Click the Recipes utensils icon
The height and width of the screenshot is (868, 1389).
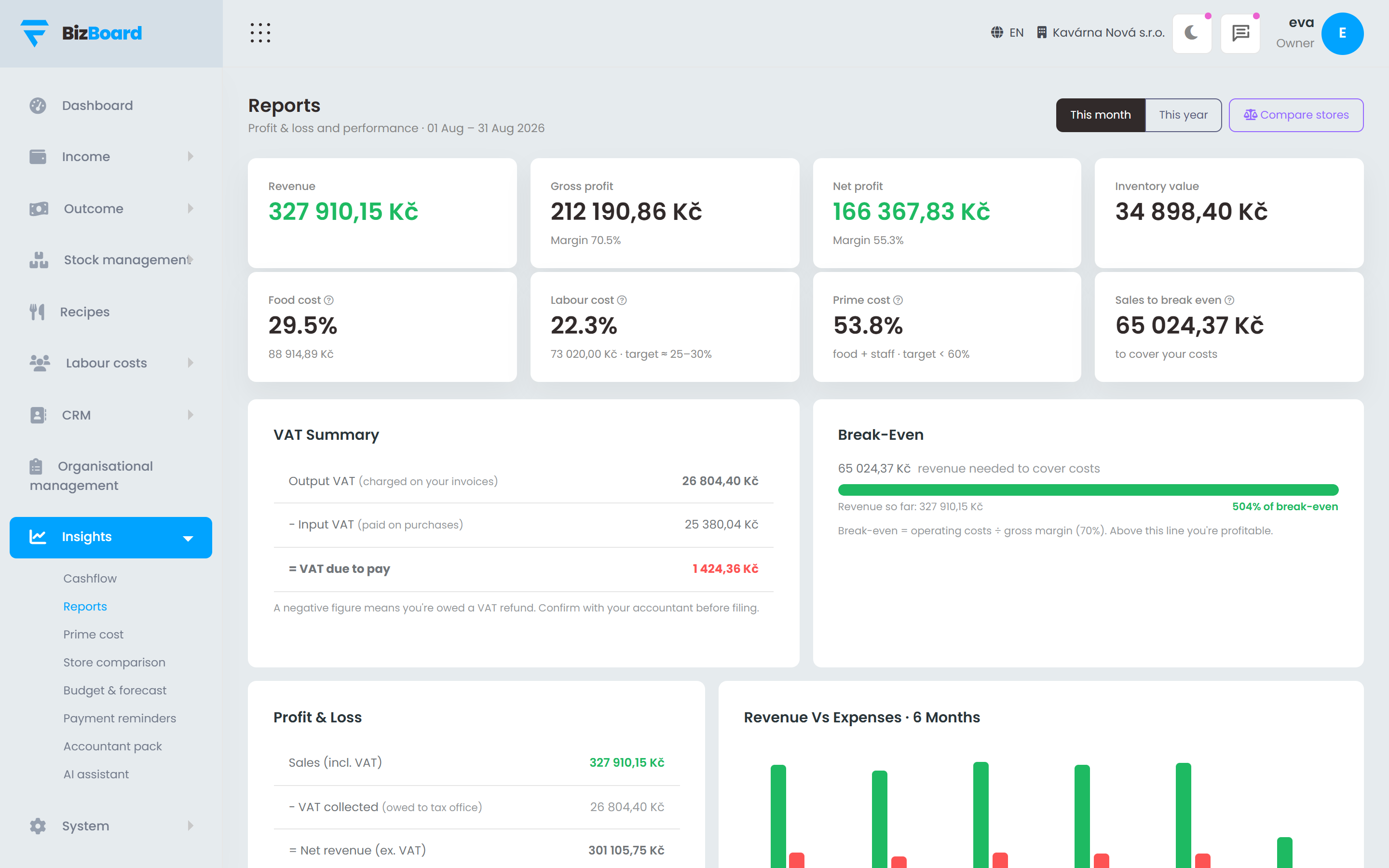pos(37,312)
